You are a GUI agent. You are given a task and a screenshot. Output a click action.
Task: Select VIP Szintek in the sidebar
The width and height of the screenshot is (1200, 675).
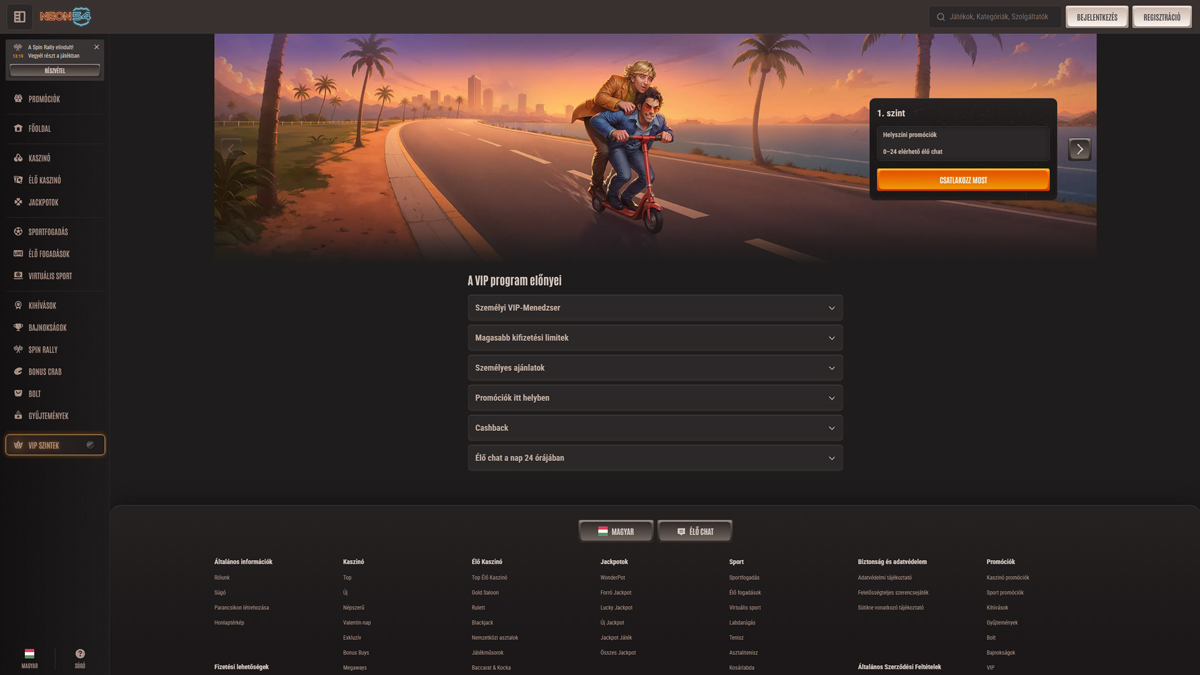[x=54, y=445]
